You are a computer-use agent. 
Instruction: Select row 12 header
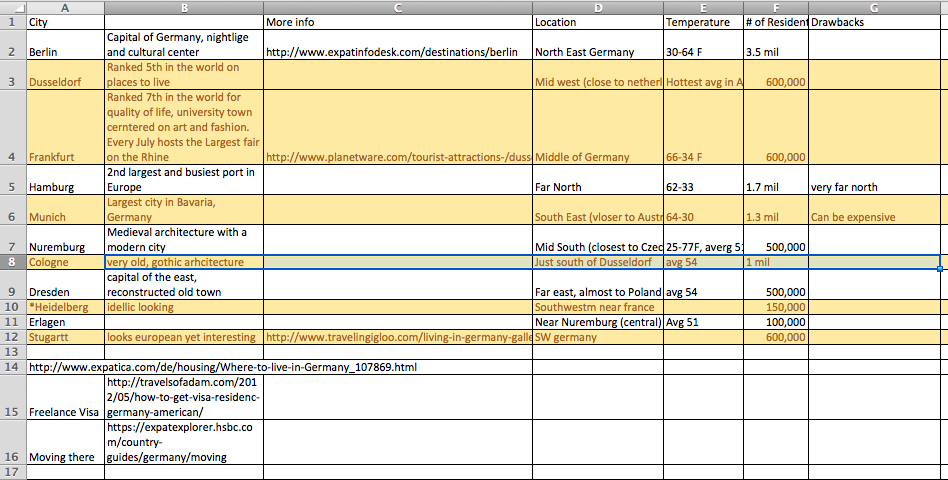pos(13,337)
